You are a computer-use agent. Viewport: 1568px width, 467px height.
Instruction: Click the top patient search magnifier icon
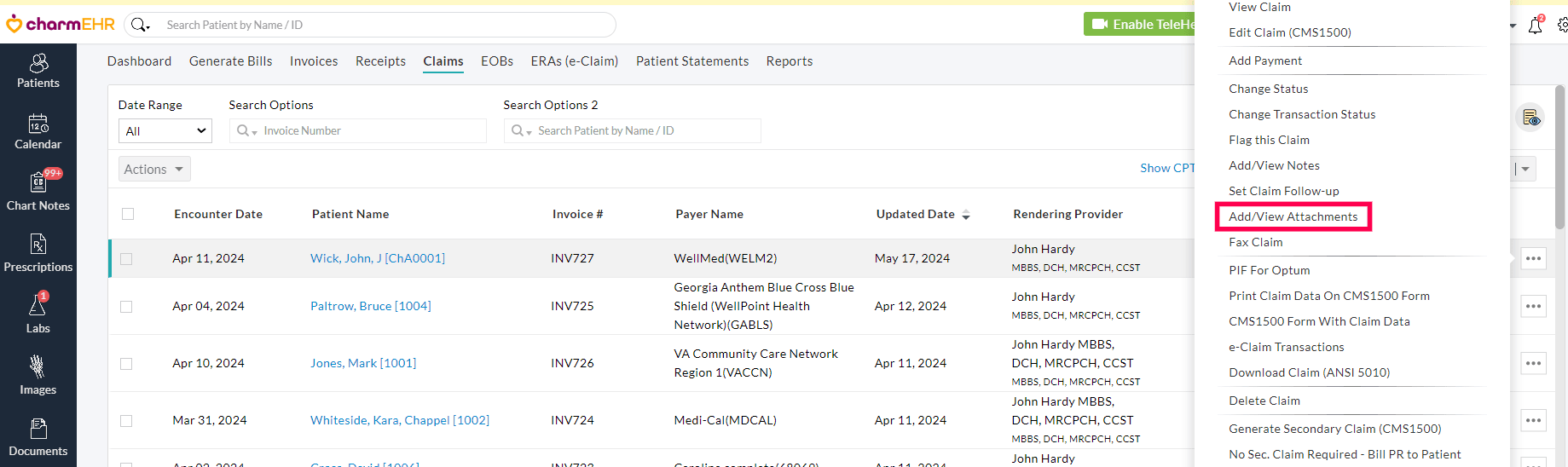tap(141, 25)
